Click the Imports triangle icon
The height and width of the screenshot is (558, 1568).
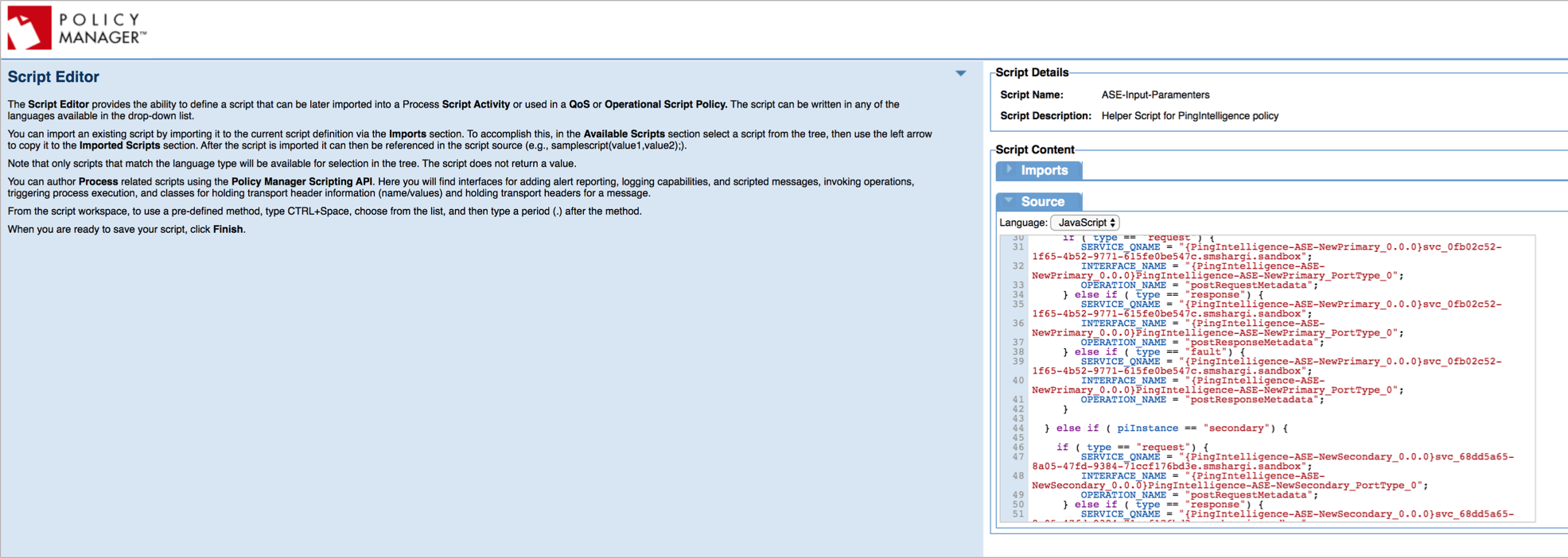point(1009,169)
